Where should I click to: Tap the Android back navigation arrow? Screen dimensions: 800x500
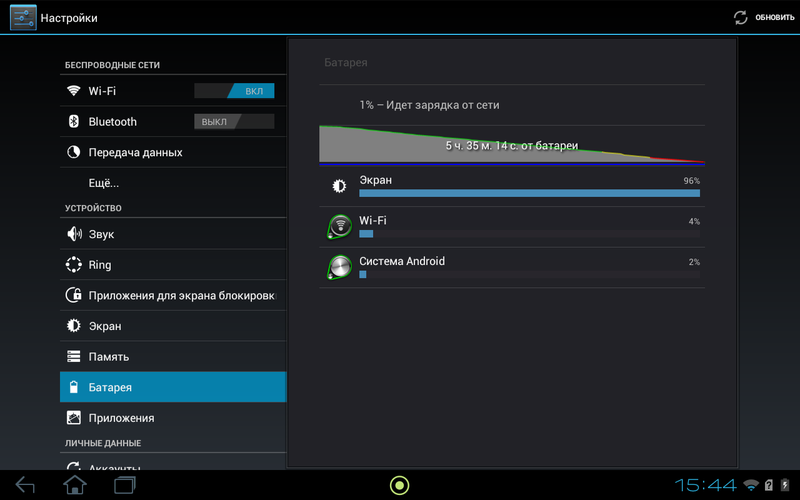(25, 485)
